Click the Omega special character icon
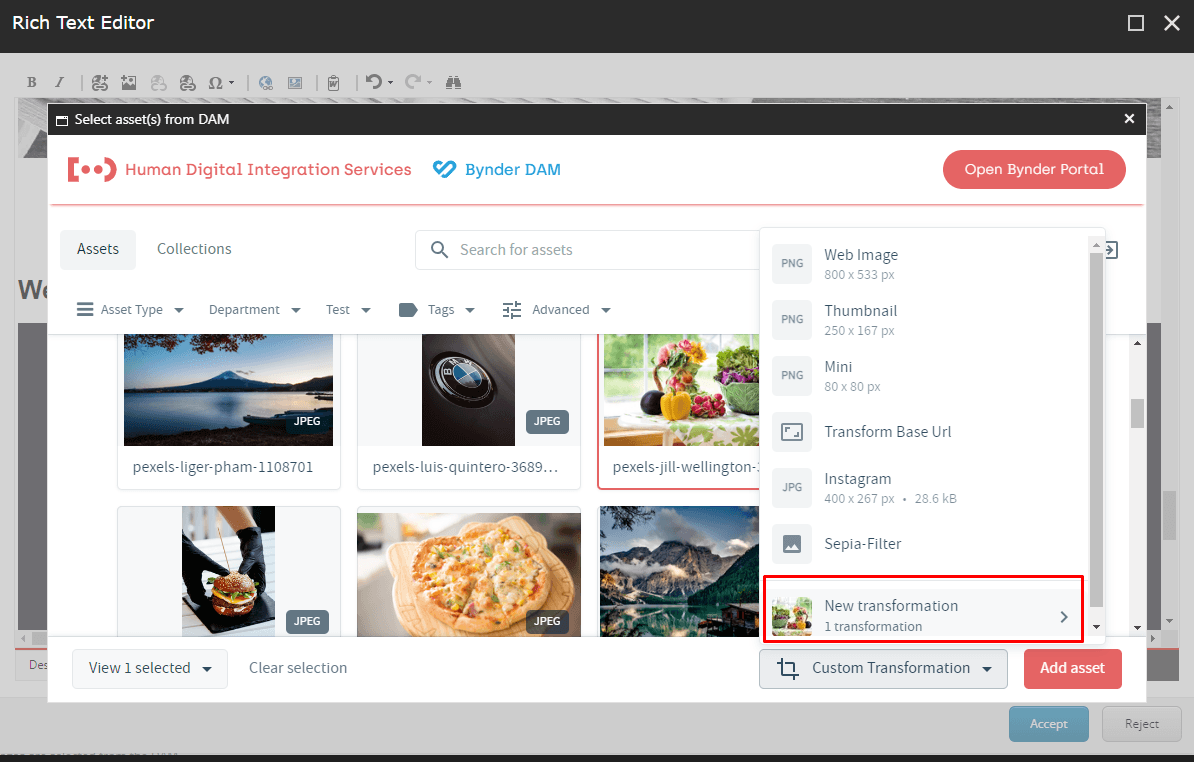Viewport: 1194px width, 762px height. point(215,83)
